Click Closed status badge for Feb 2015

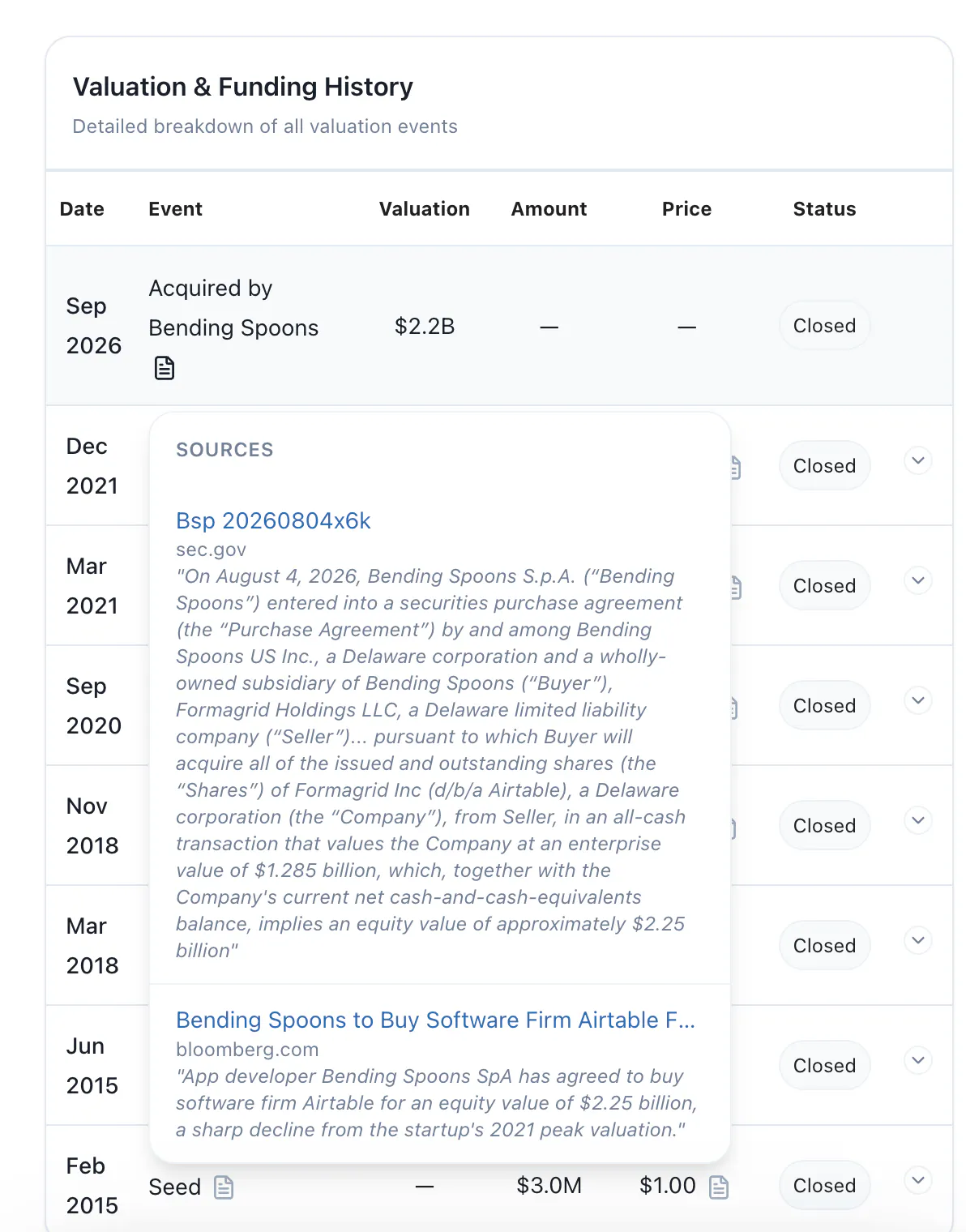click(824, 1186)
